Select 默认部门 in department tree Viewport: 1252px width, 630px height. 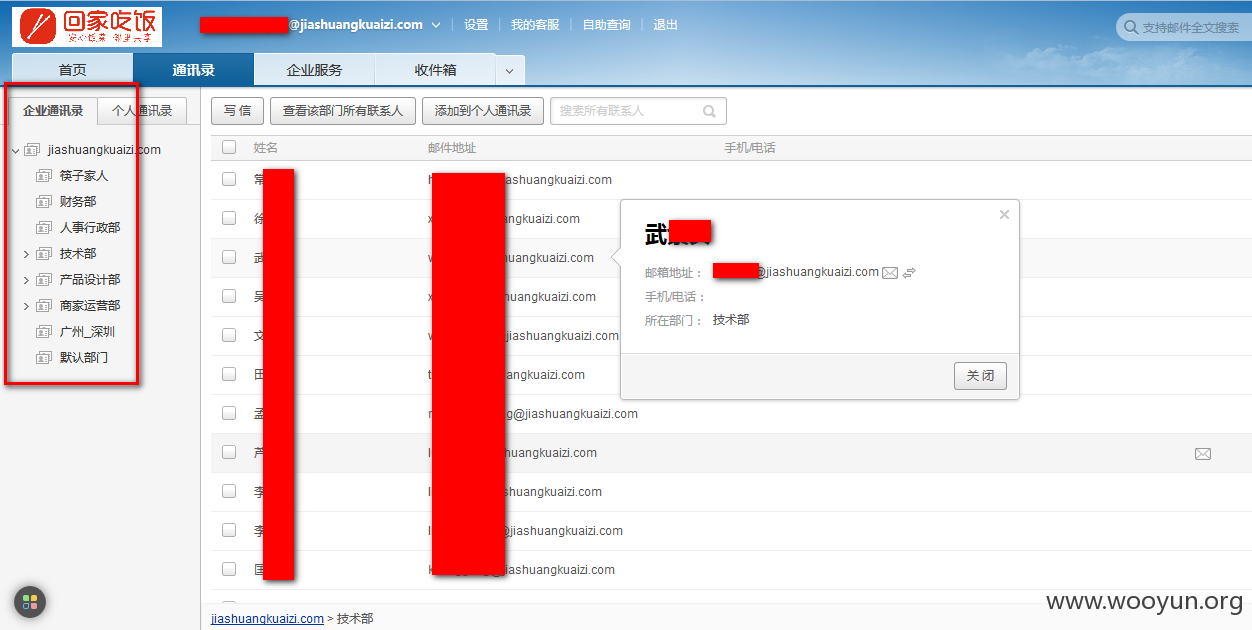[x=84, y=358]
